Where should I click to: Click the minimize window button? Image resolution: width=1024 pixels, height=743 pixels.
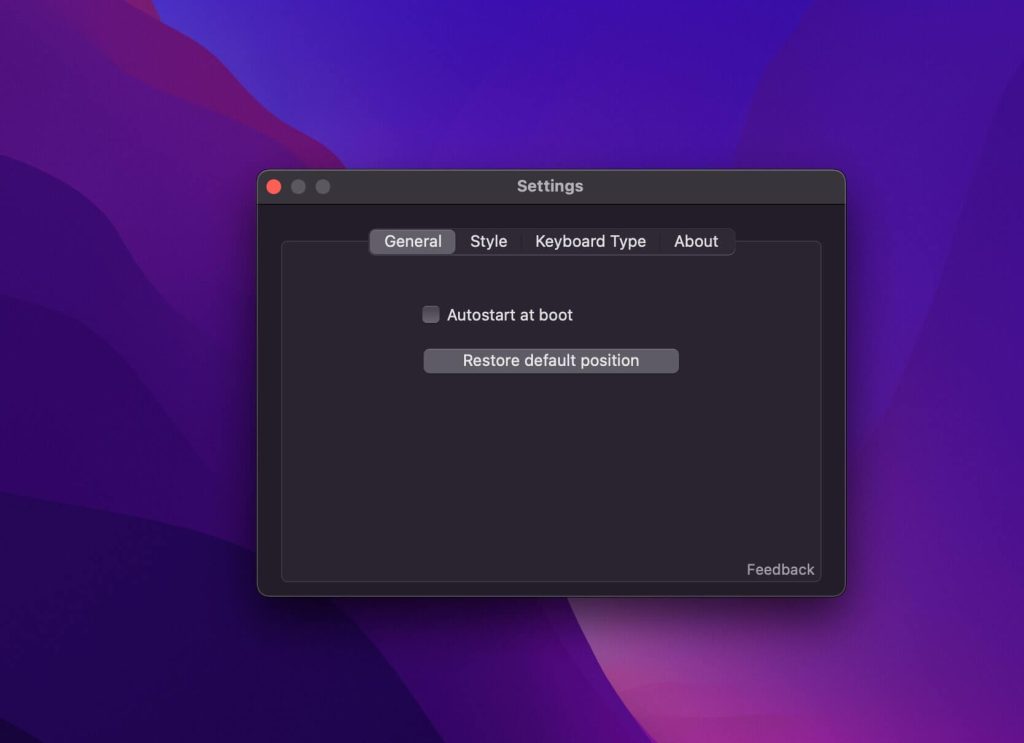(298, 186)
